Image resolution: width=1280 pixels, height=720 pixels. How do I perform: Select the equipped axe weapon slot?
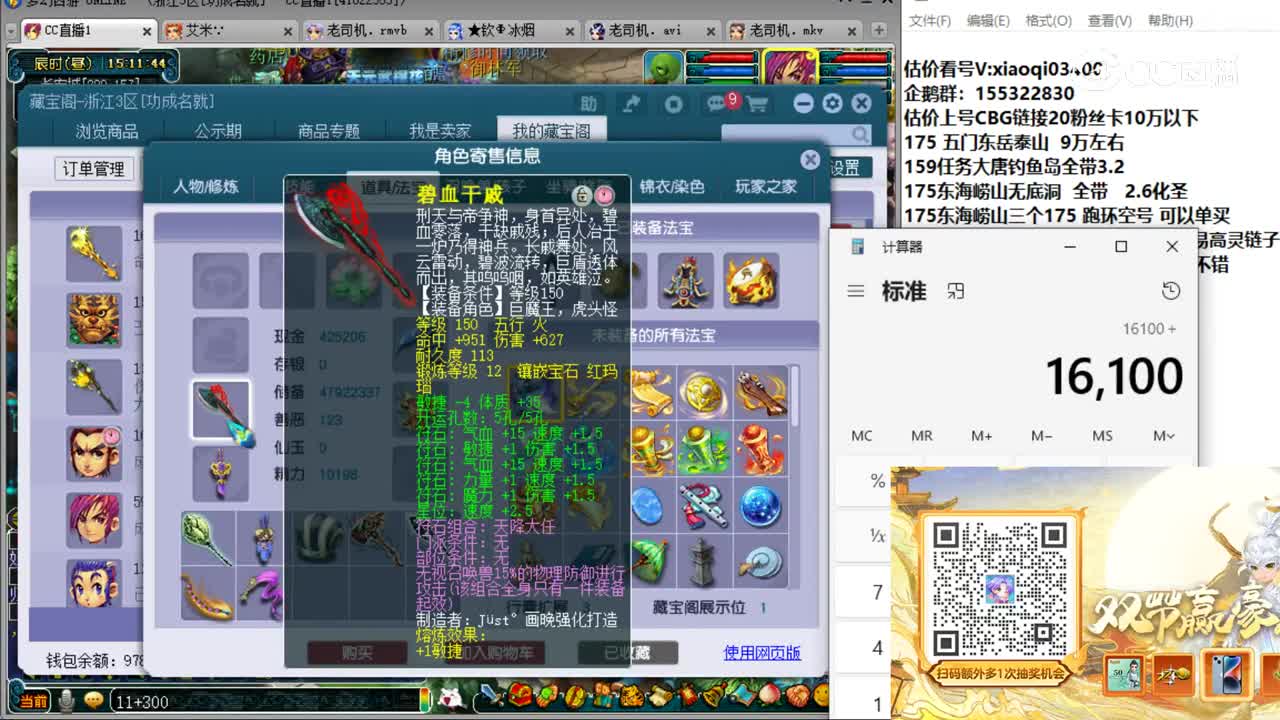[221, 410]
